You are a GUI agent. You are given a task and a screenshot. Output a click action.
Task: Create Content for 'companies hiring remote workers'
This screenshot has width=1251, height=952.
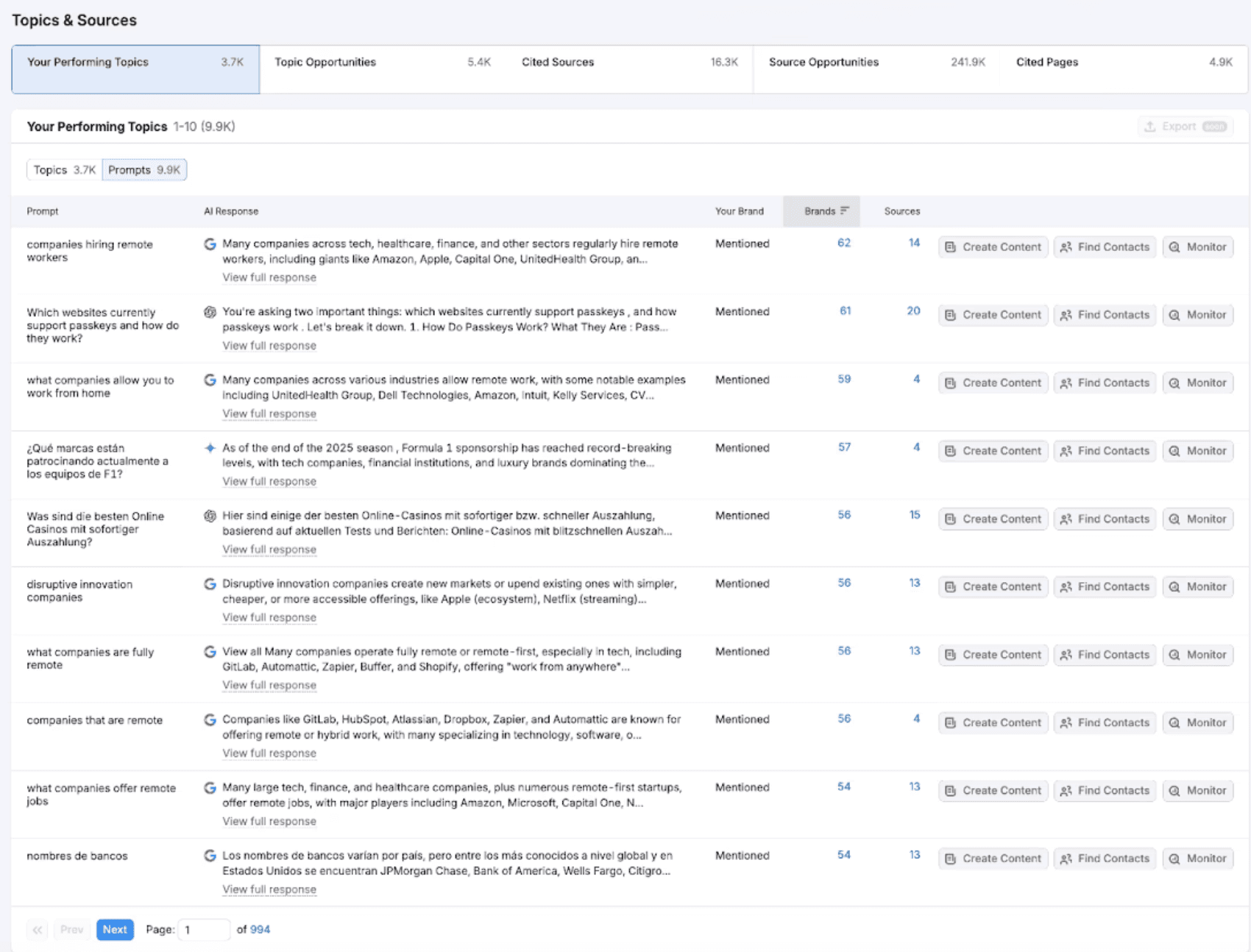993,247
